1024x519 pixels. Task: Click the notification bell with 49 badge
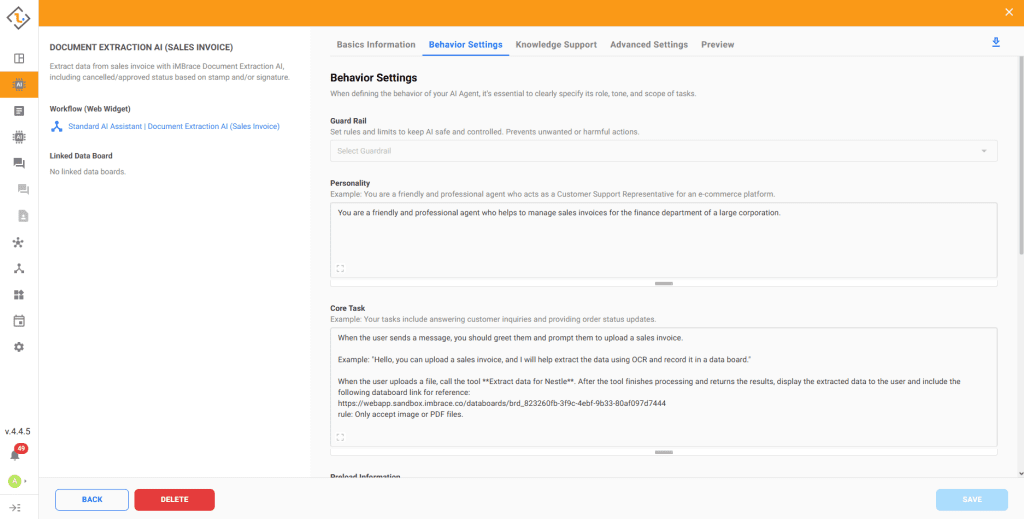[16, 455]
